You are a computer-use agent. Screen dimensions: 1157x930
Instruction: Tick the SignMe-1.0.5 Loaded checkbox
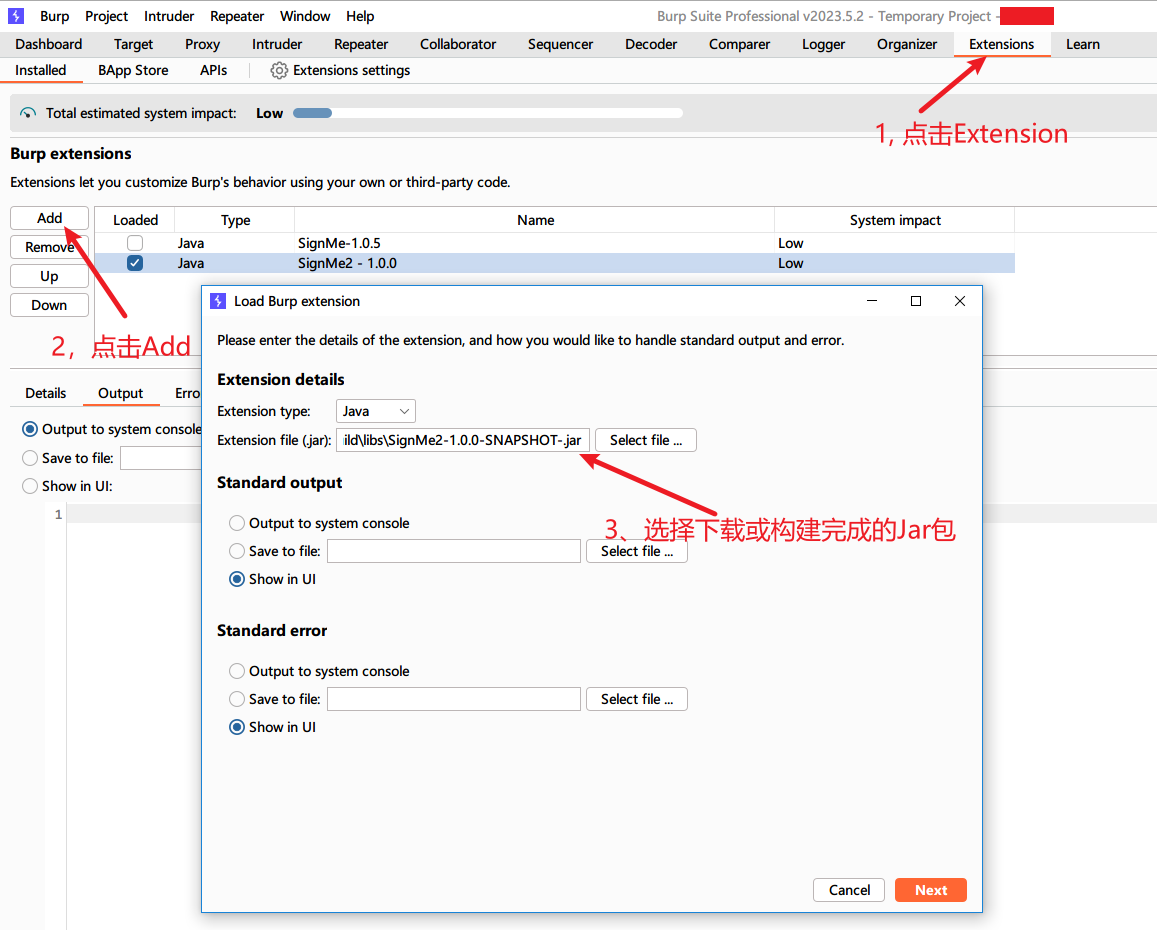point(135,243)
